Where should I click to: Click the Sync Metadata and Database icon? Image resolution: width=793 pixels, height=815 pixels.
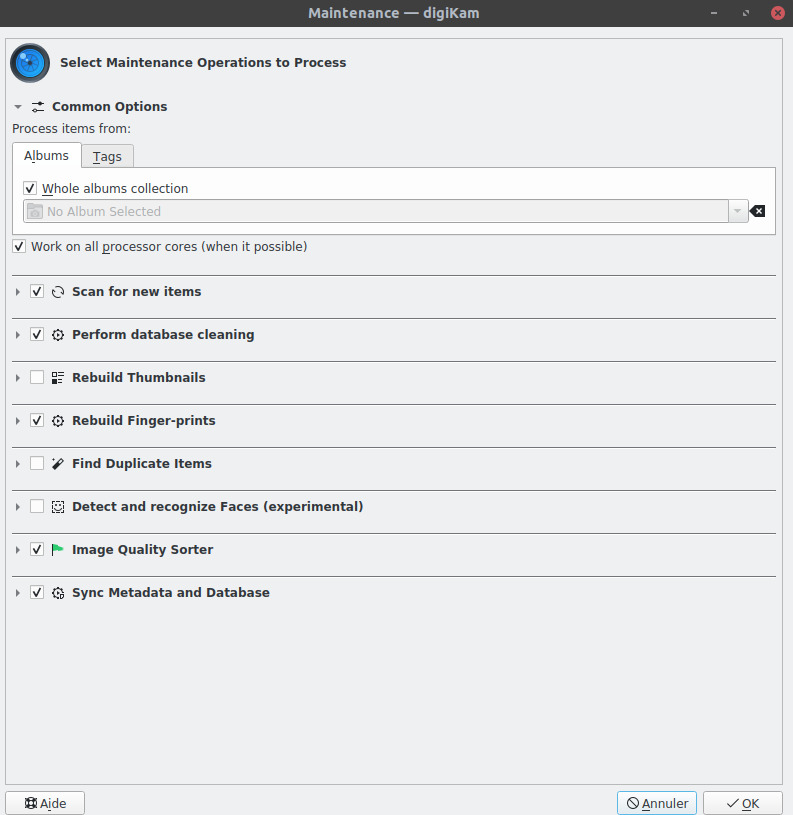pos(58,593)
